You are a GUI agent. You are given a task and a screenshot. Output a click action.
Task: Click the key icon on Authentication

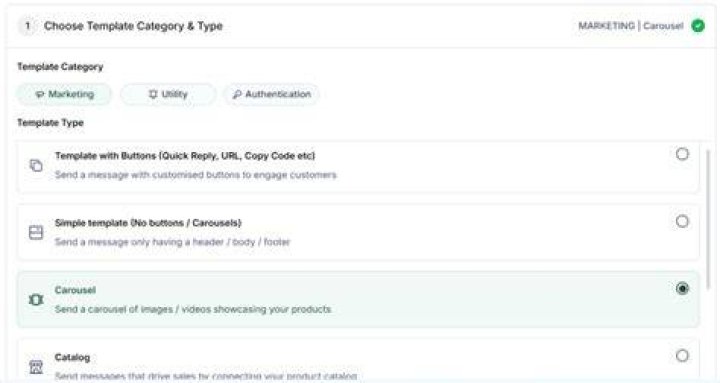coord(237,95)
